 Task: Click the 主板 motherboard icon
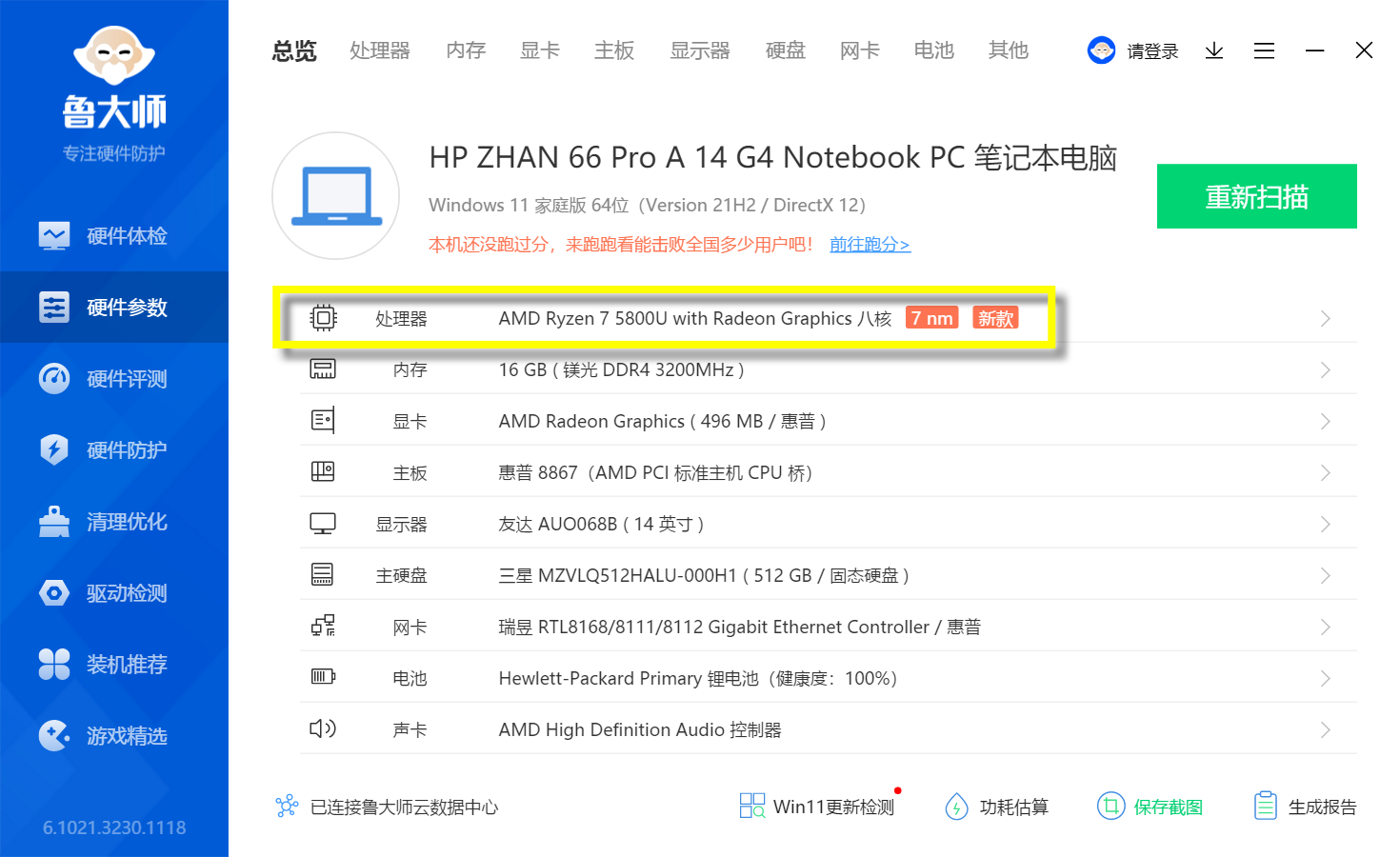tap(323, 471)
